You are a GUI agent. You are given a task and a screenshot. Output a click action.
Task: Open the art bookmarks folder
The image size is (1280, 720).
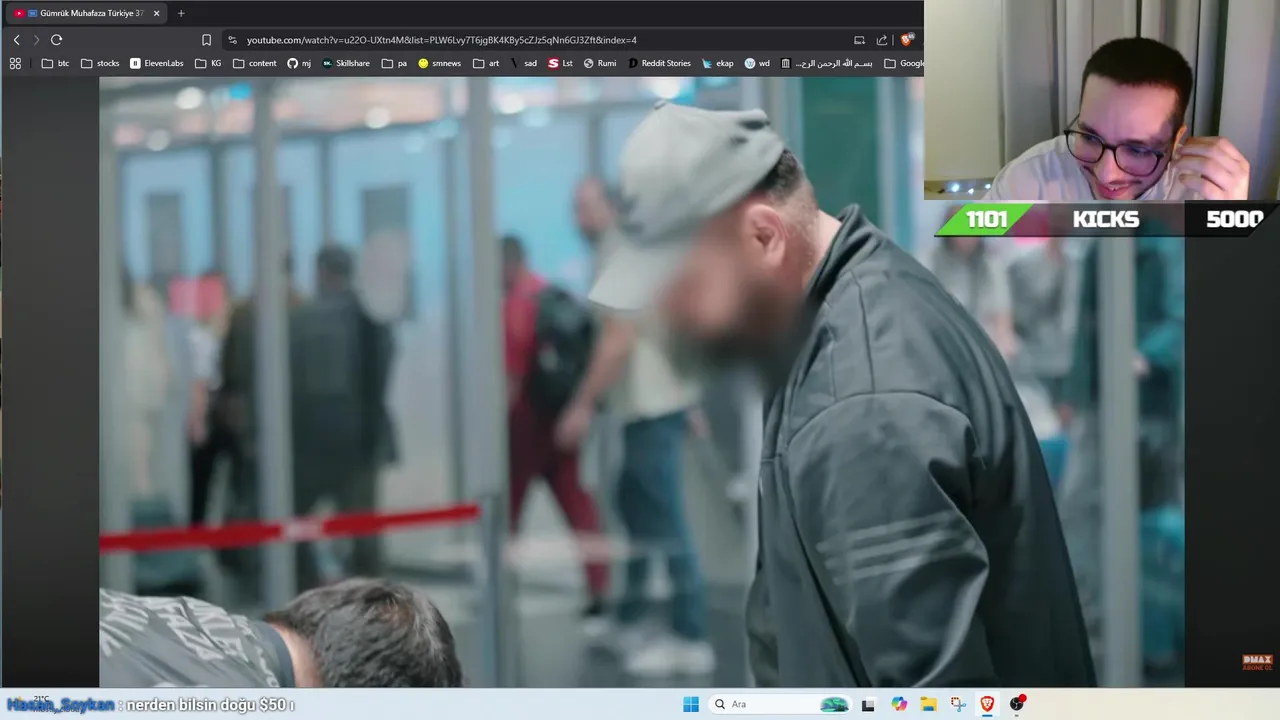click(x=486, y=63)
